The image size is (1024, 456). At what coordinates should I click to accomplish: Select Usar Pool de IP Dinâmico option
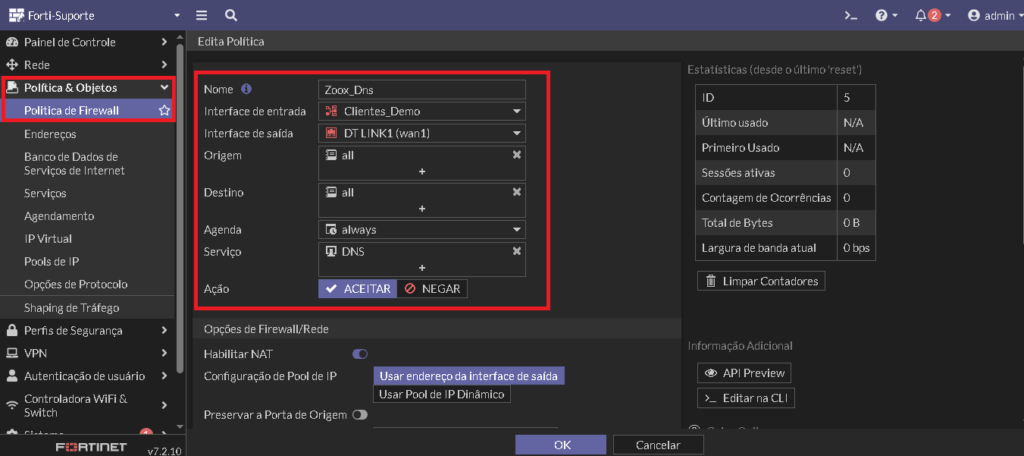441,395
